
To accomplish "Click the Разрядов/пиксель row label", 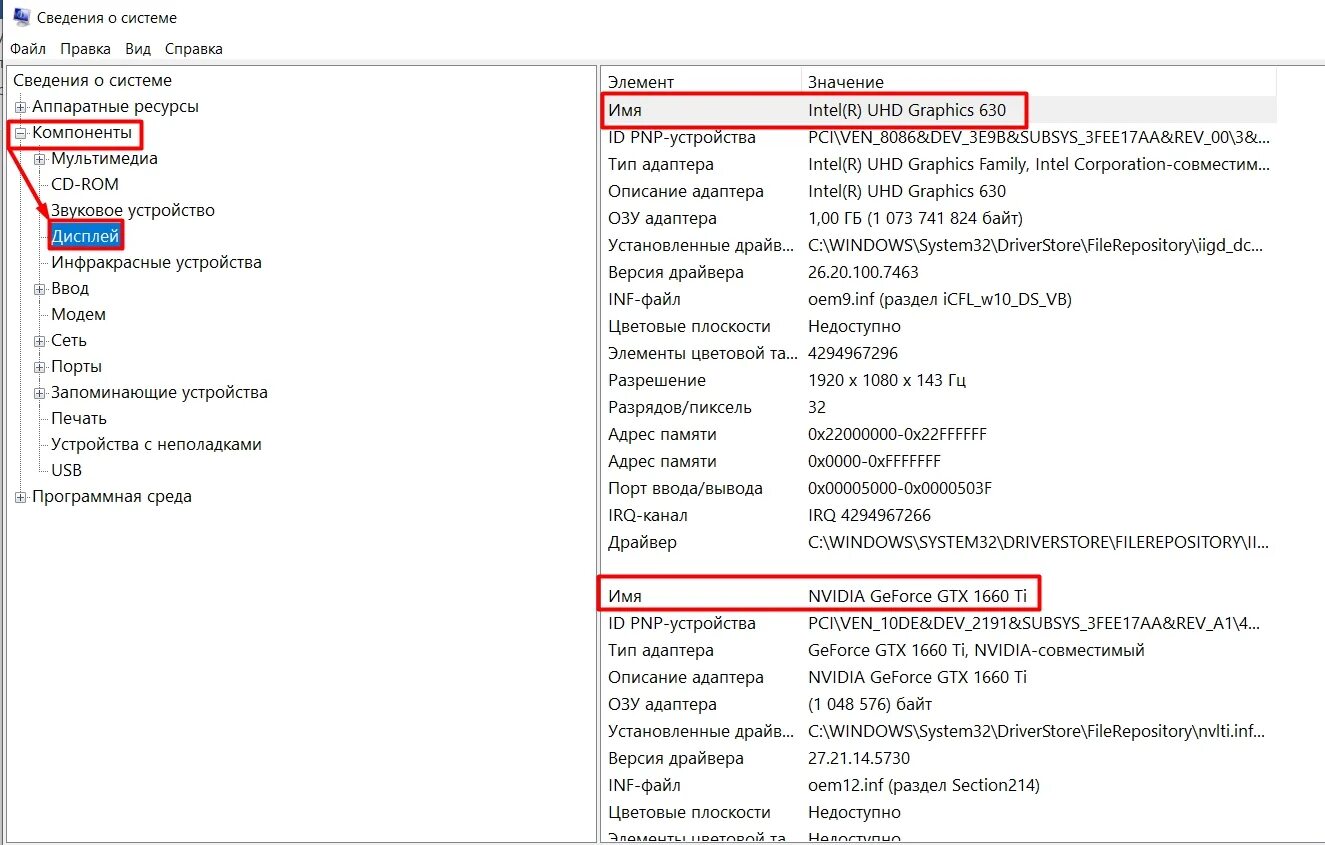I will pyautogui.click(x=680, y=407).
